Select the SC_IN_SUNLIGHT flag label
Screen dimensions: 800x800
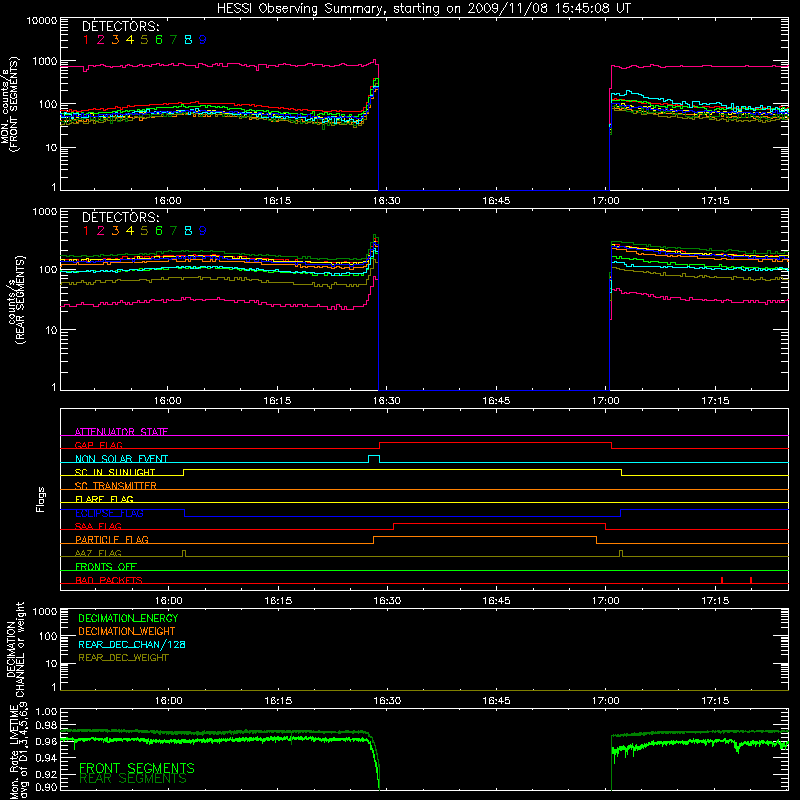point(115,472)
